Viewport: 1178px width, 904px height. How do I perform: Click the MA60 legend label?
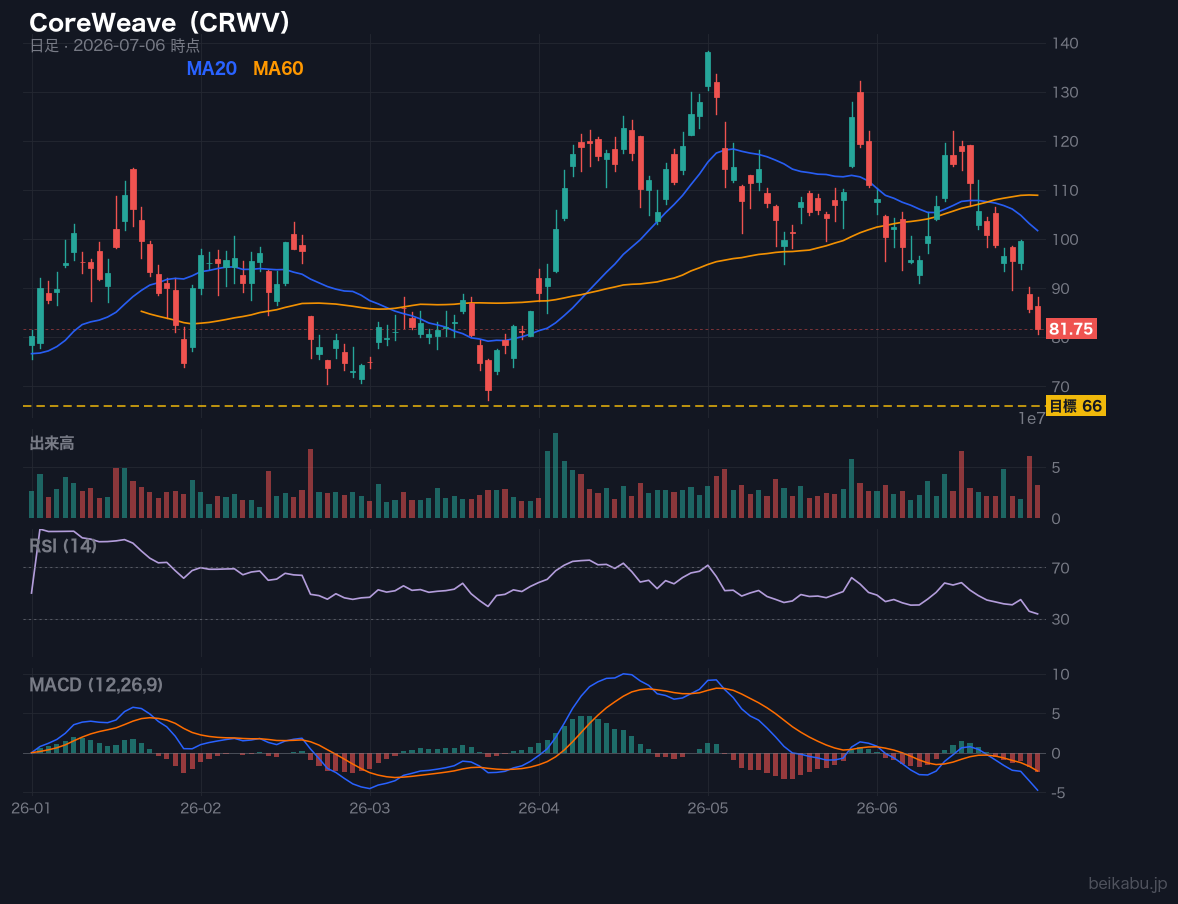point(278,68)
